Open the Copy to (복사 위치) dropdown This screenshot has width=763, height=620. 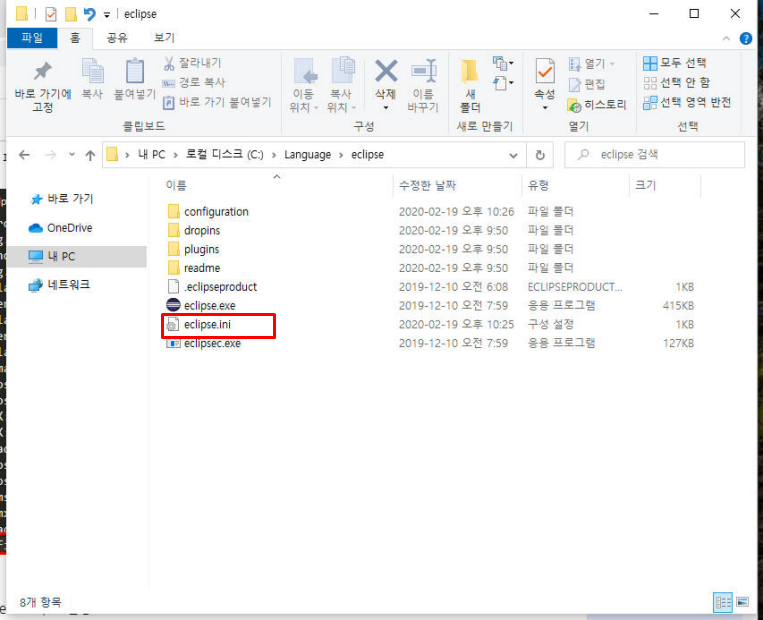coord(342,86)
